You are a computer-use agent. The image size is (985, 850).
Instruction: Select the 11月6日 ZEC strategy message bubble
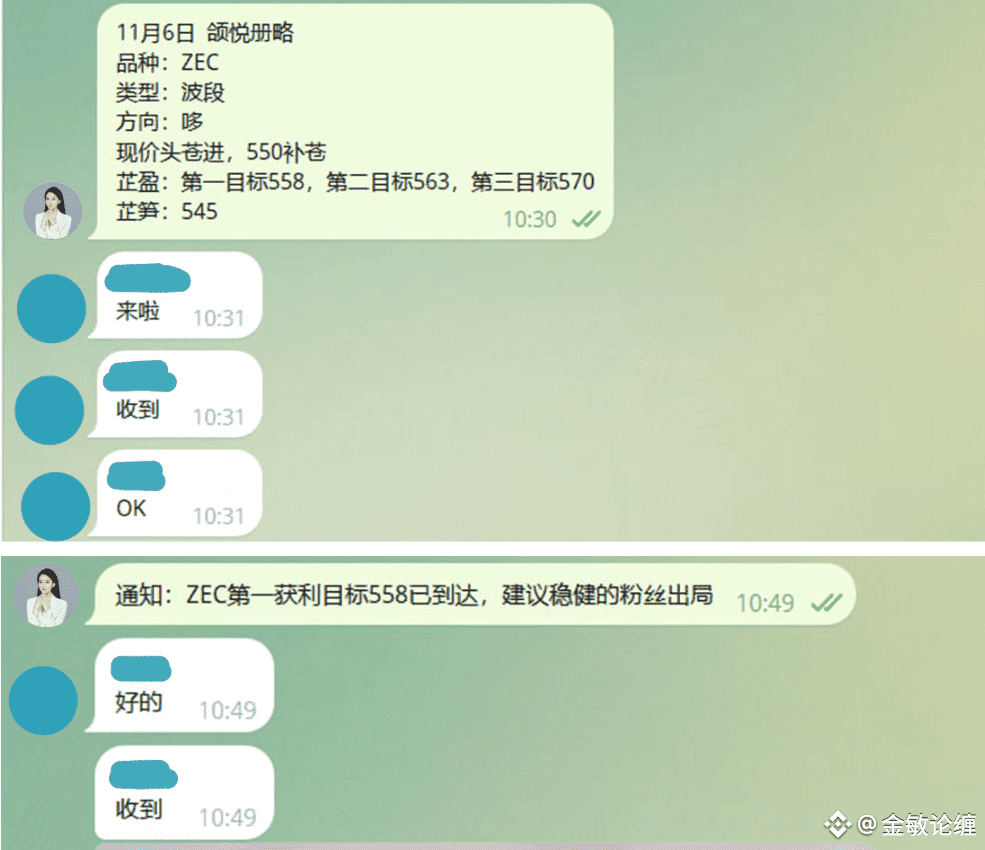(x=351, y=122)
